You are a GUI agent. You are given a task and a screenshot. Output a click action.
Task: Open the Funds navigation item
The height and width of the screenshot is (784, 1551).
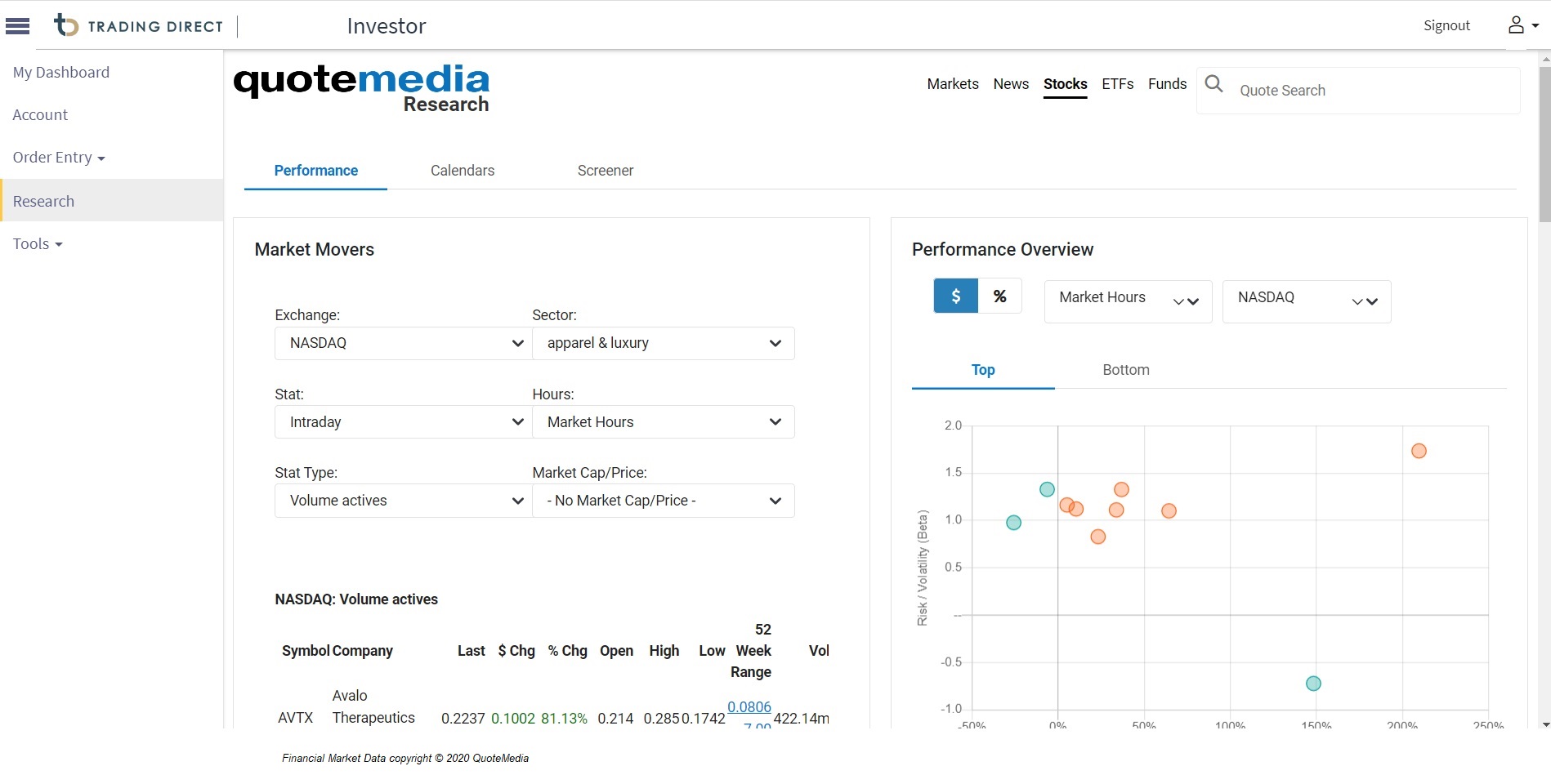(1167, 84)
